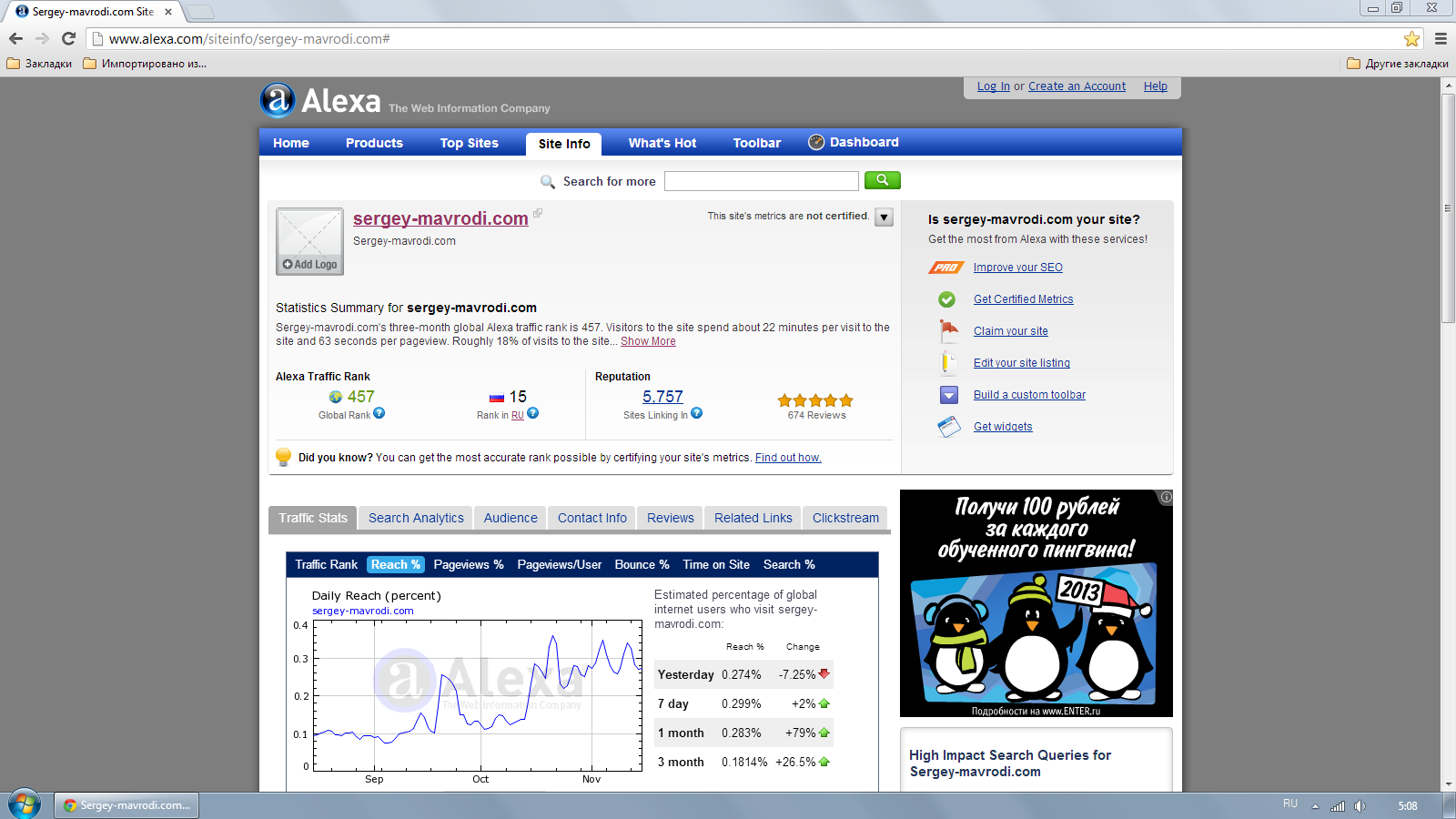Click the pencil edit listing icon
The width and height of the screenshot is (1456, 819).
[x=947, y=362]
